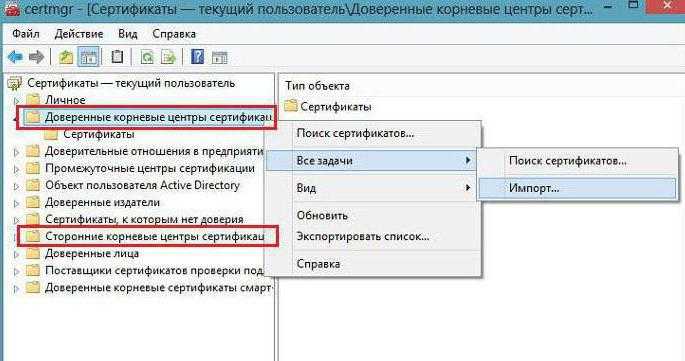
Task: Expand Сертификаты, к которым нет доверия arrow
Action: pos(17,220)
